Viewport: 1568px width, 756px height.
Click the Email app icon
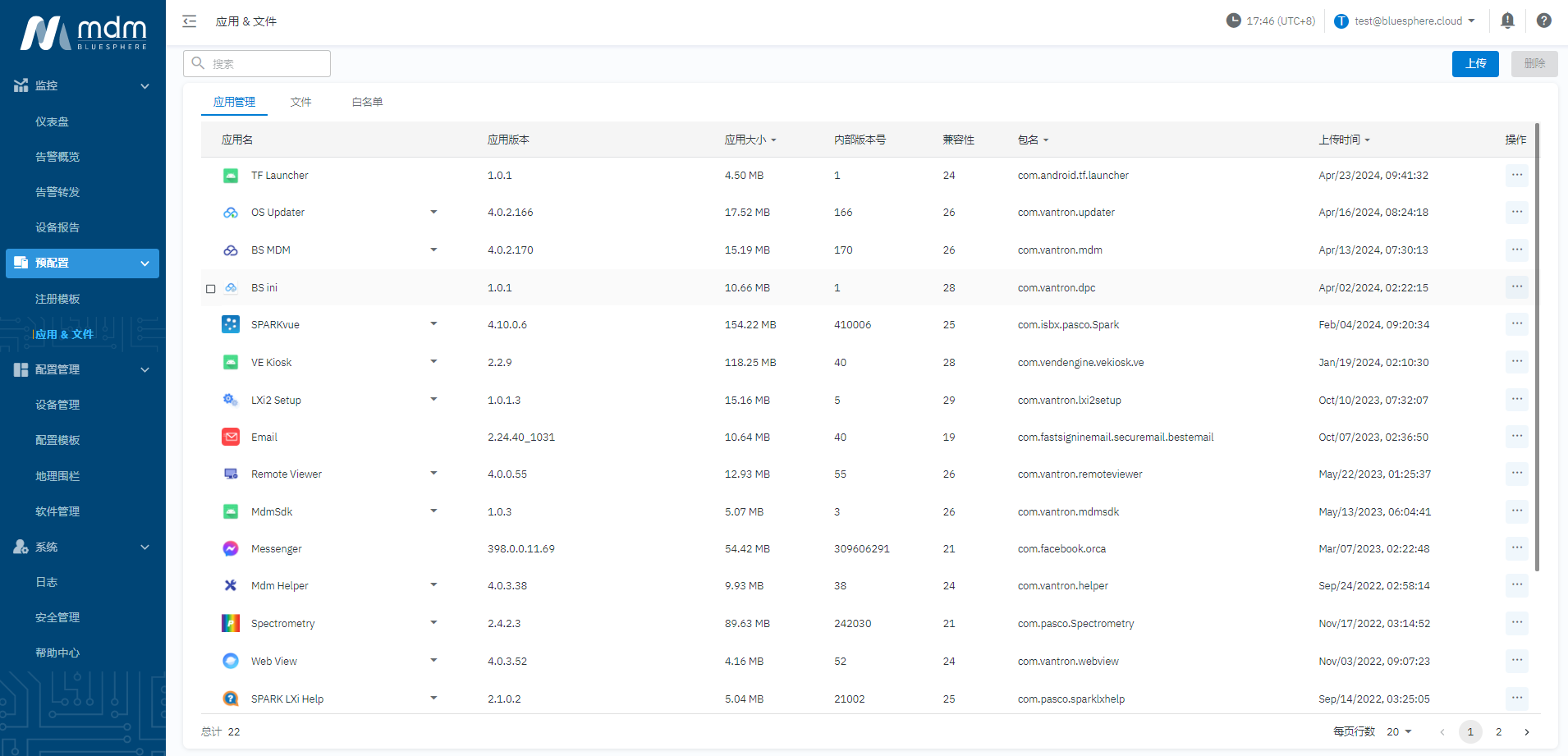pos(231,438)
